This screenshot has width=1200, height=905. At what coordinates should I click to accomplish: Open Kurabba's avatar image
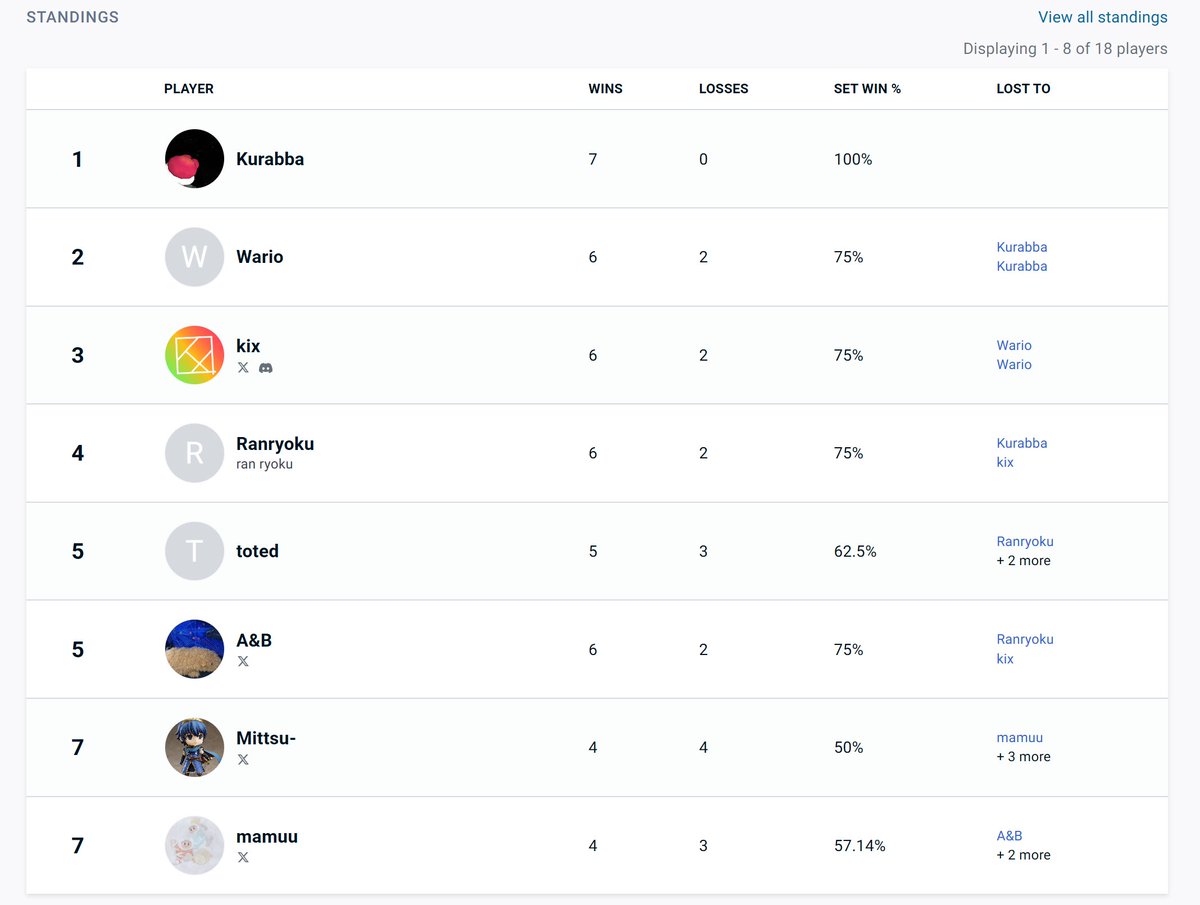point(194,159)
